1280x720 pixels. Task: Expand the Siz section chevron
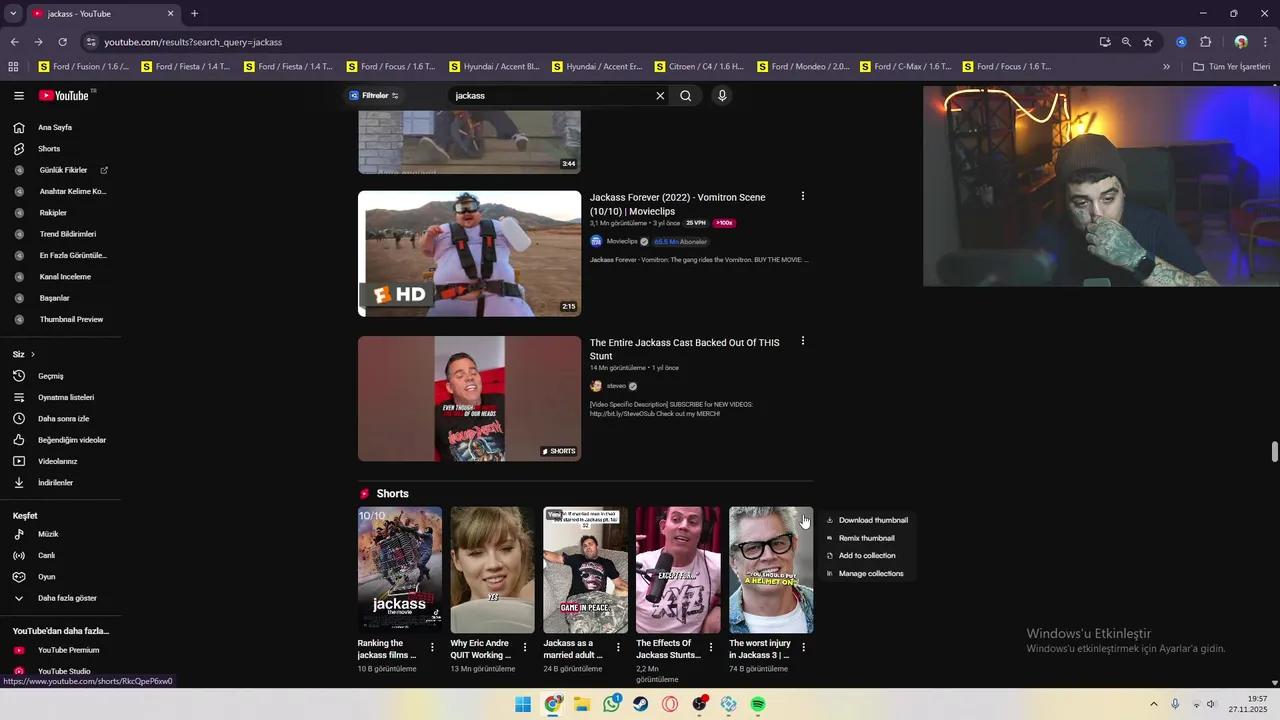32,355
